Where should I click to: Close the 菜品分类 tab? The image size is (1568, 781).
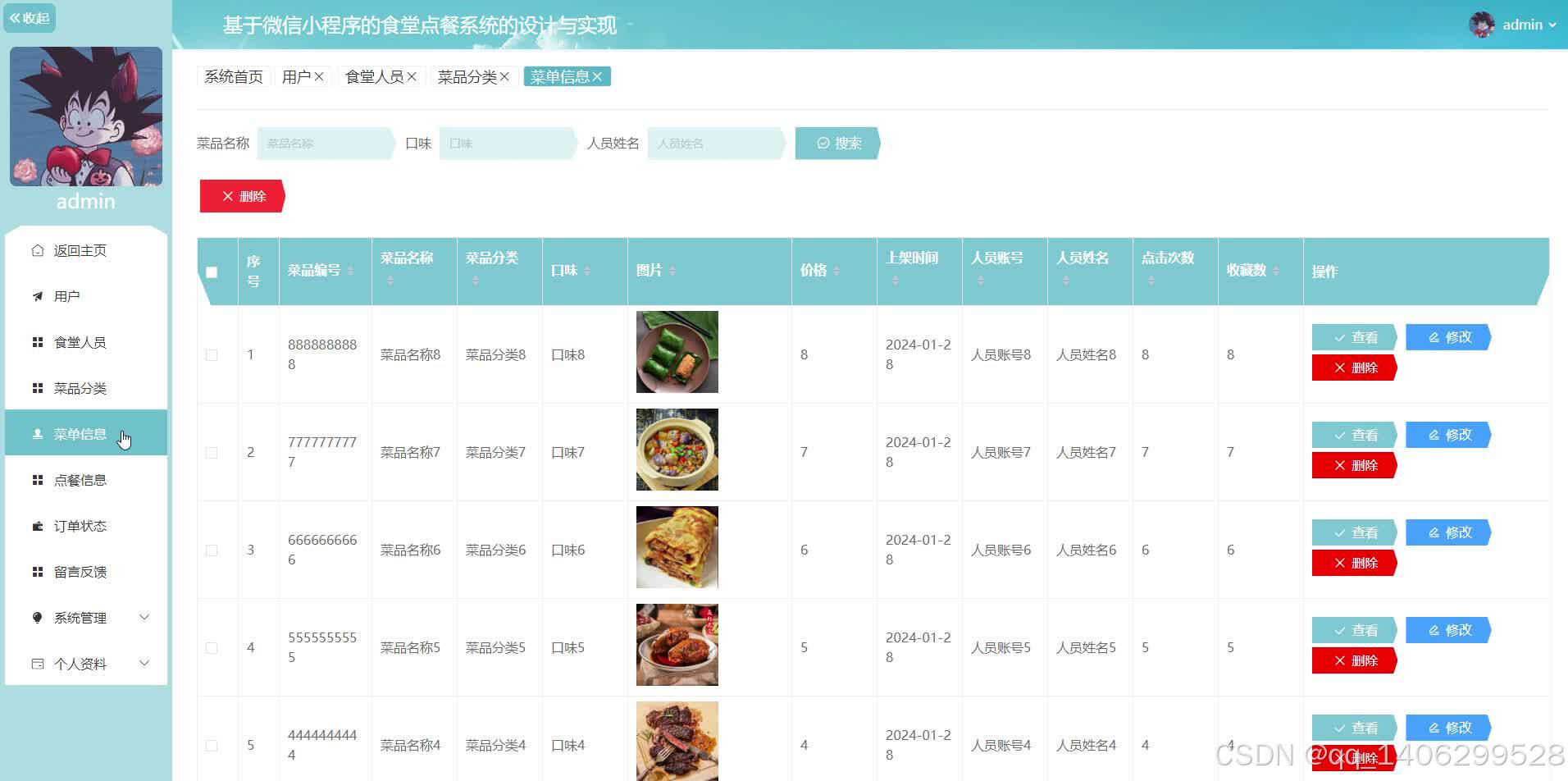tap(504, 76)
